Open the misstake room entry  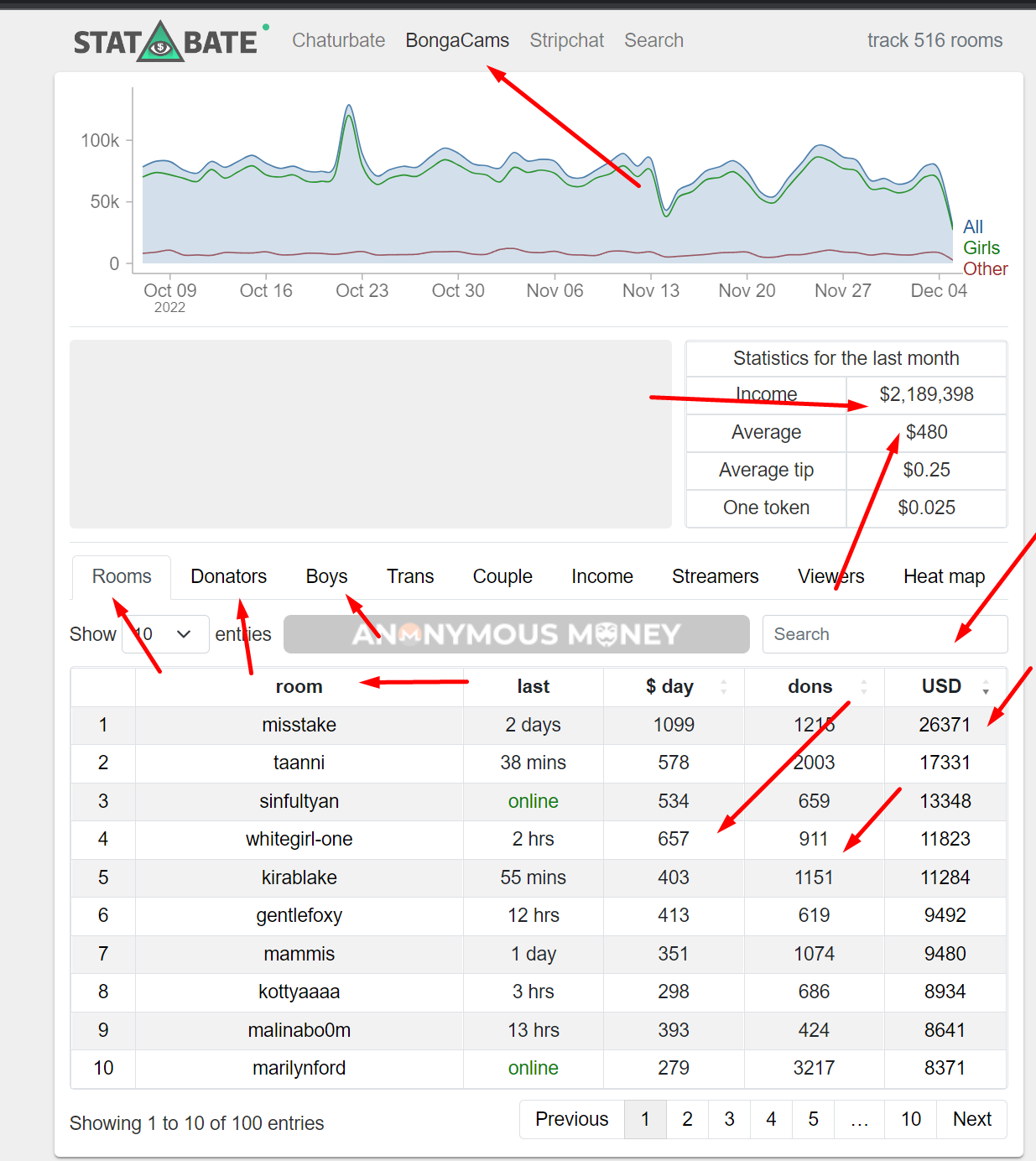point(299,725)
